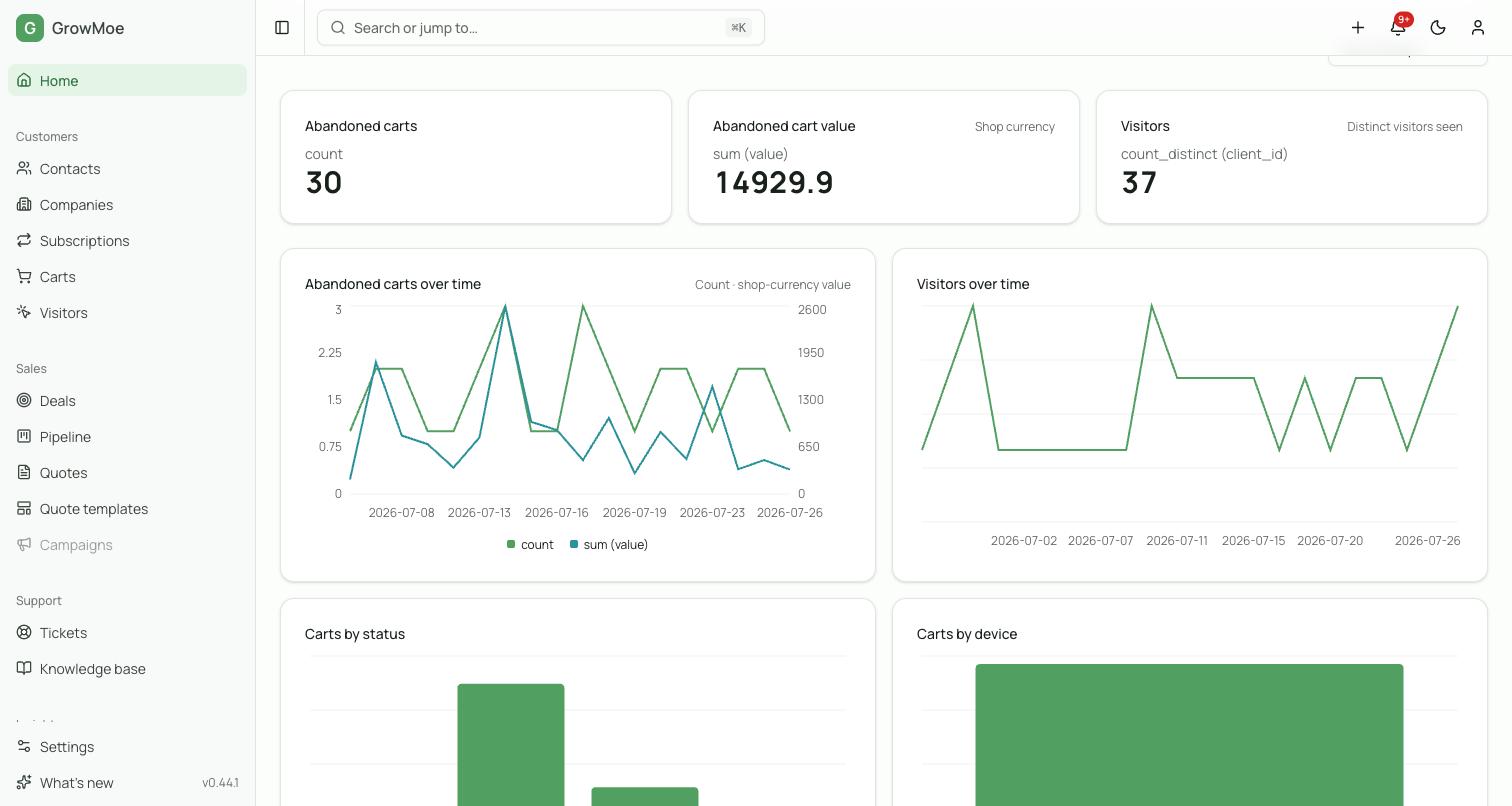
Task: Click the tallest Carts by status bar
Action: [x=511, y=745]
